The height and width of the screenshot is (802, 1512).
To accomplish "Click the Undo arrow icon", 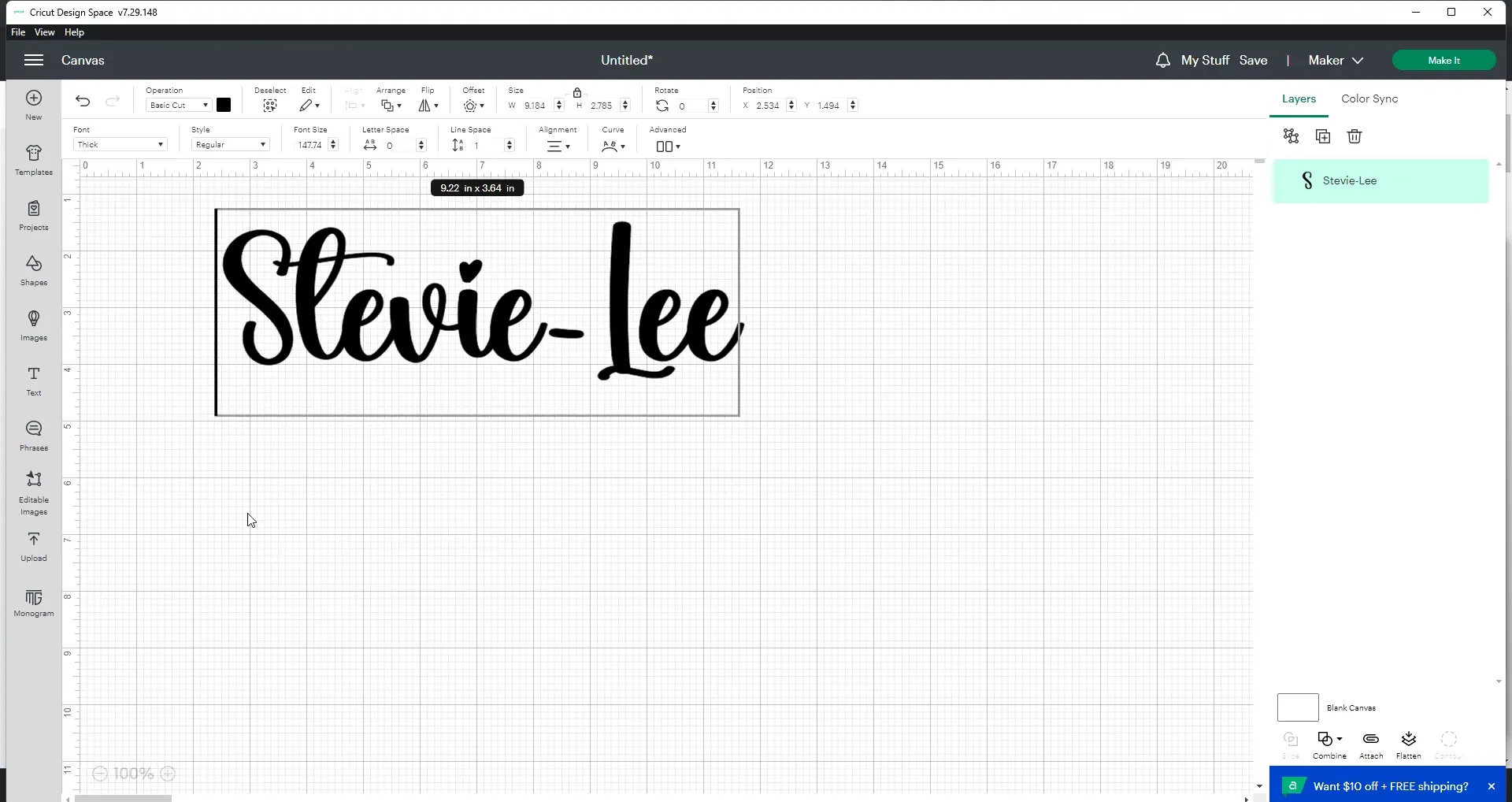I will (x=83, y=101).
